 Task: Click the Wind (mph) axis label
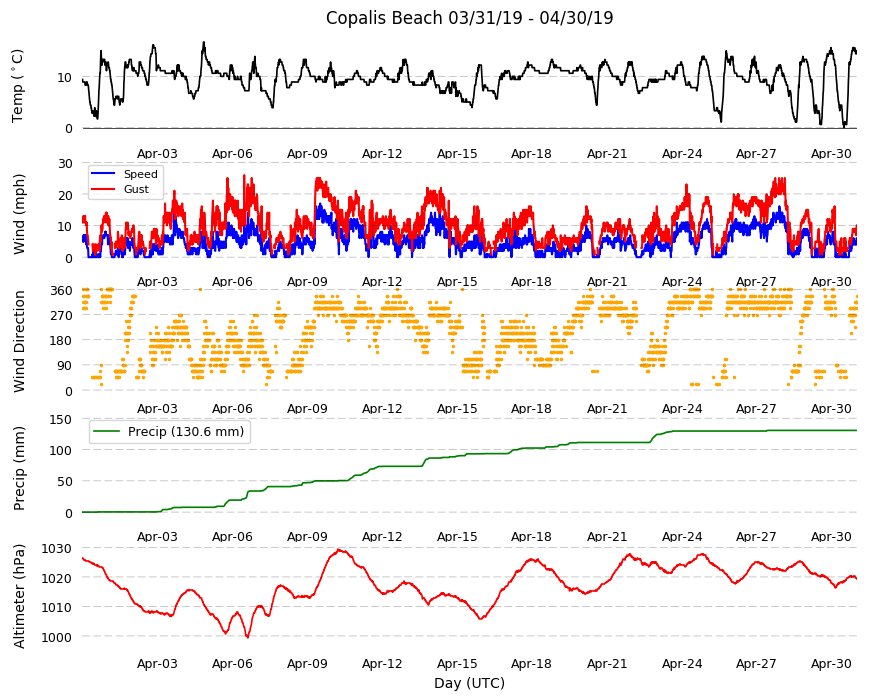[x=19, y=214]
